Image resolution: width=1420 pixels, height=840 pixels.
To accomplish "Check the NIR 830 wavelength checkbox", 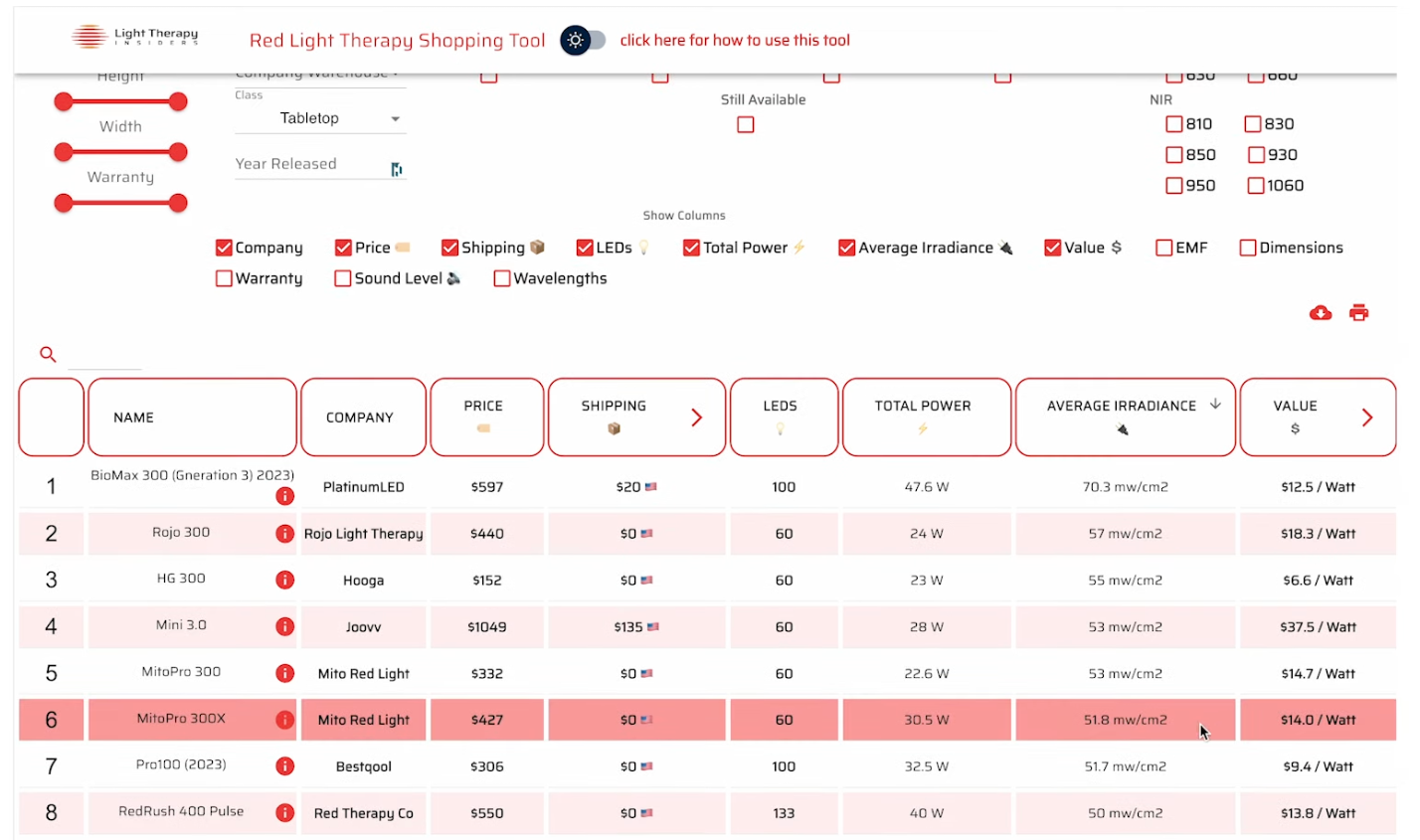I will coord(1253,124).
